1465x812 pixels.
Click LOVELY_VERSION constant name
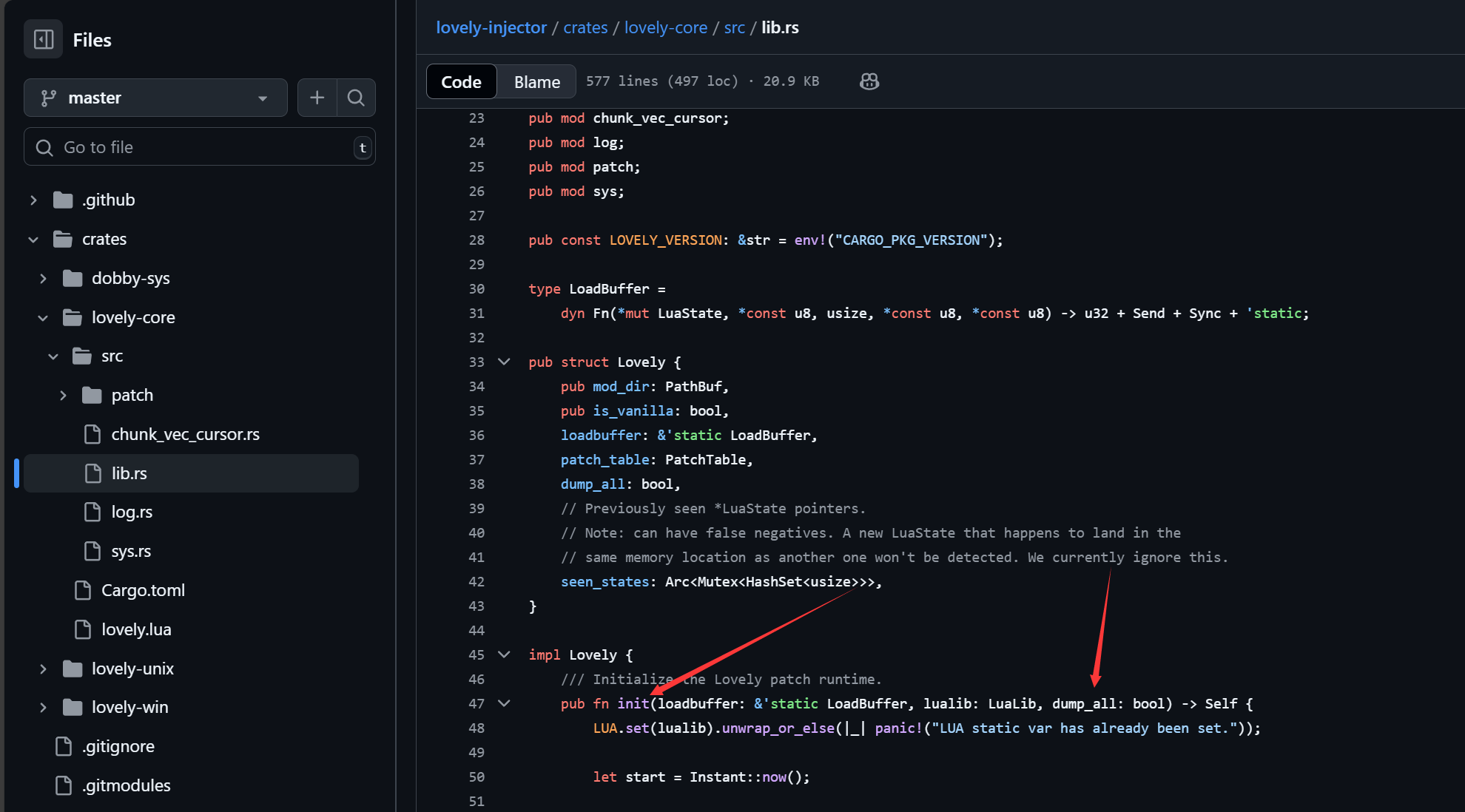665,240
